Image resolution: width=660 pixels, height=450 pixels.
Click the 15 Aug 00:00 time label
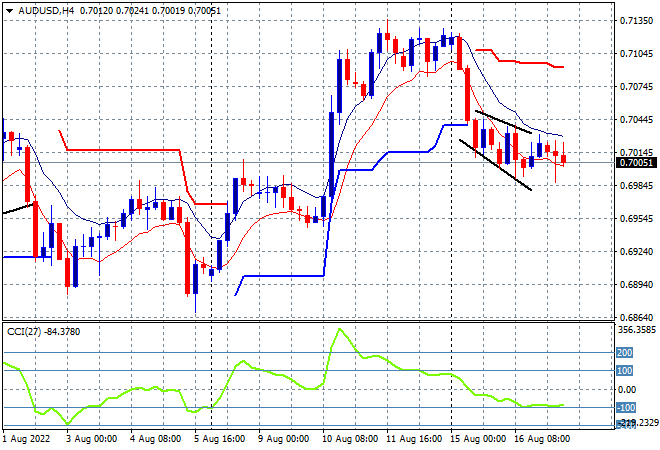(x=479, y=439)
